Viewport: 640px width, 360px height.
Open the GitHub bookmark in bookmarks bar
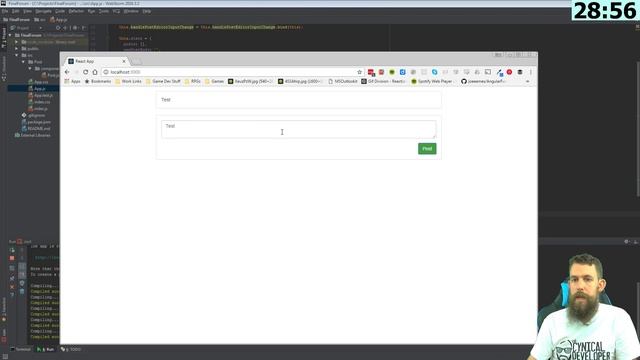[x=484, y=82]
